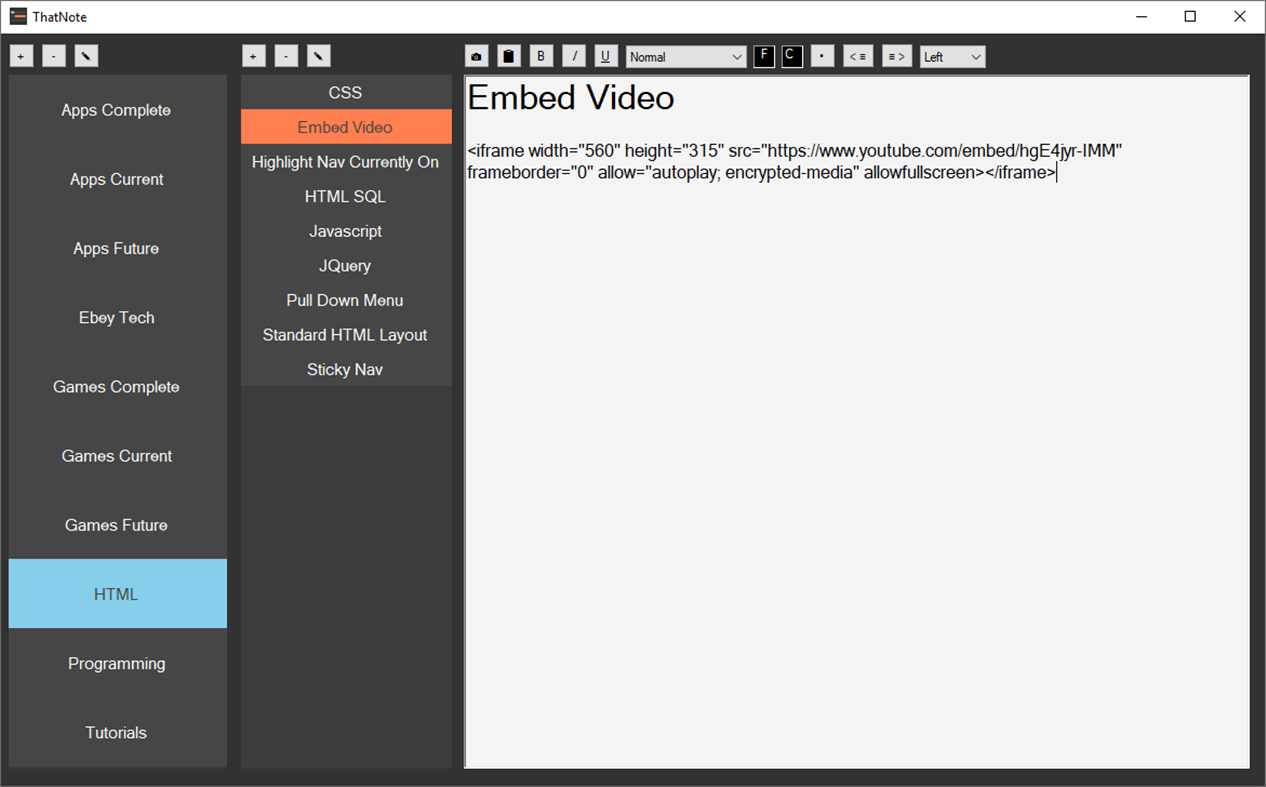1266x787 pixels.
Task: Open the Normal paragraph style dropdown
Action: point(686,56)
